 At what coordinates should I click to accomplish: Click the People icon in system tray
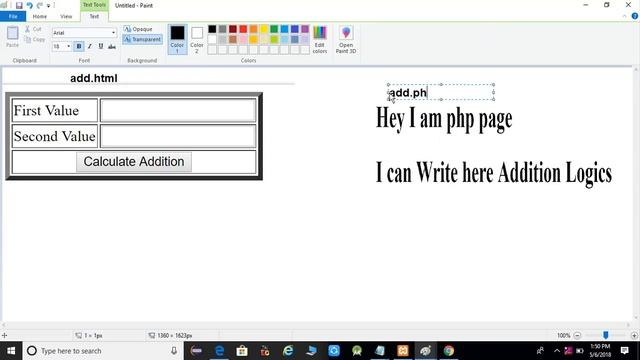tap(540, 351)
